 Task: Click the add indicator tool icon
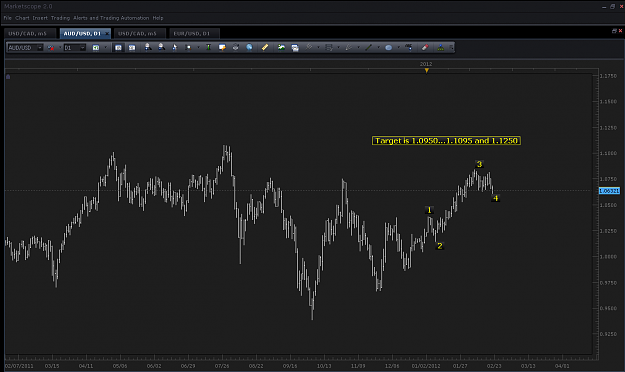pos(309,47)
